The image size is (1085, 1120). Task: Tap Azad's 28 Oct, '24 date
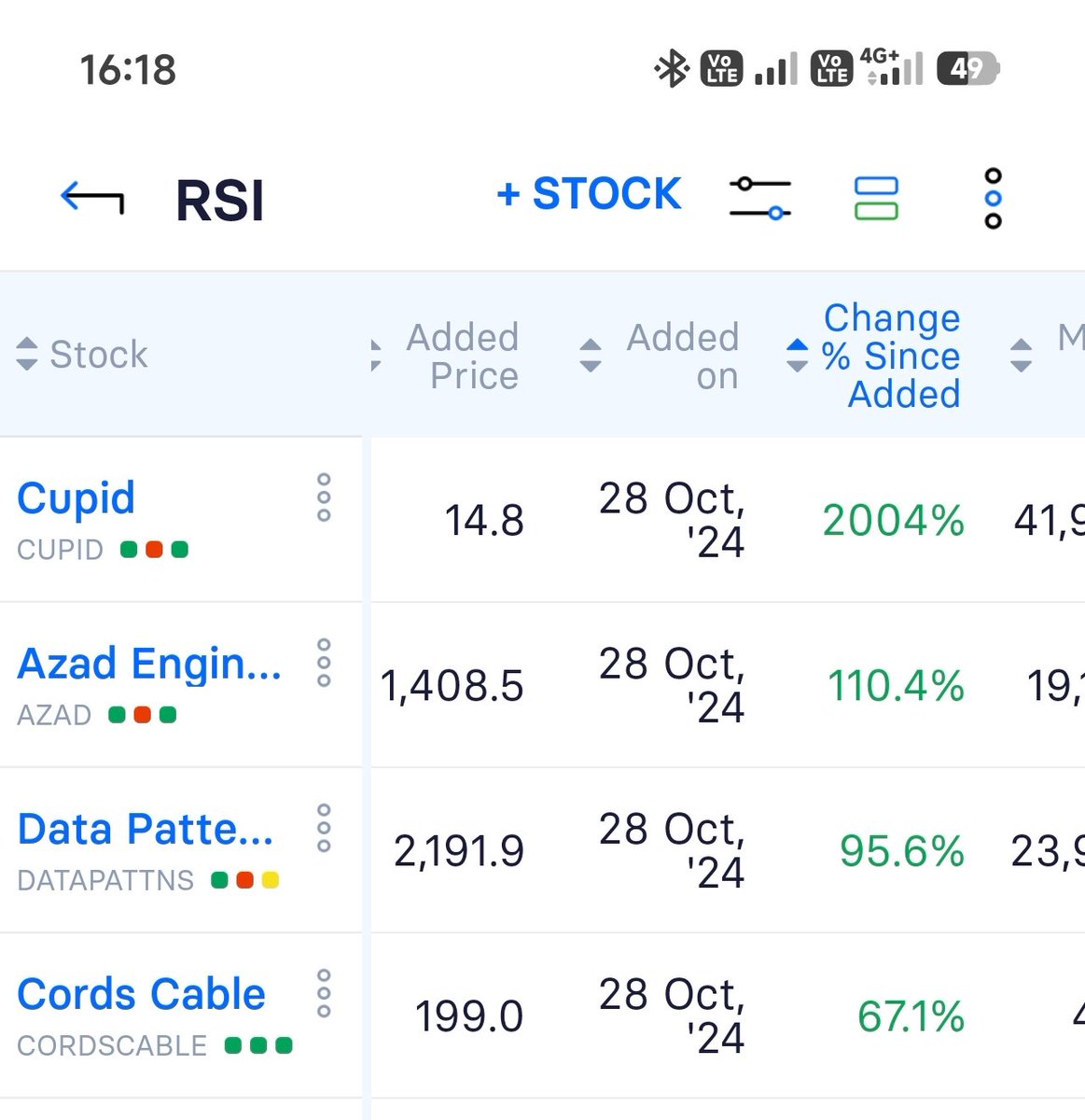coord(671,685)
